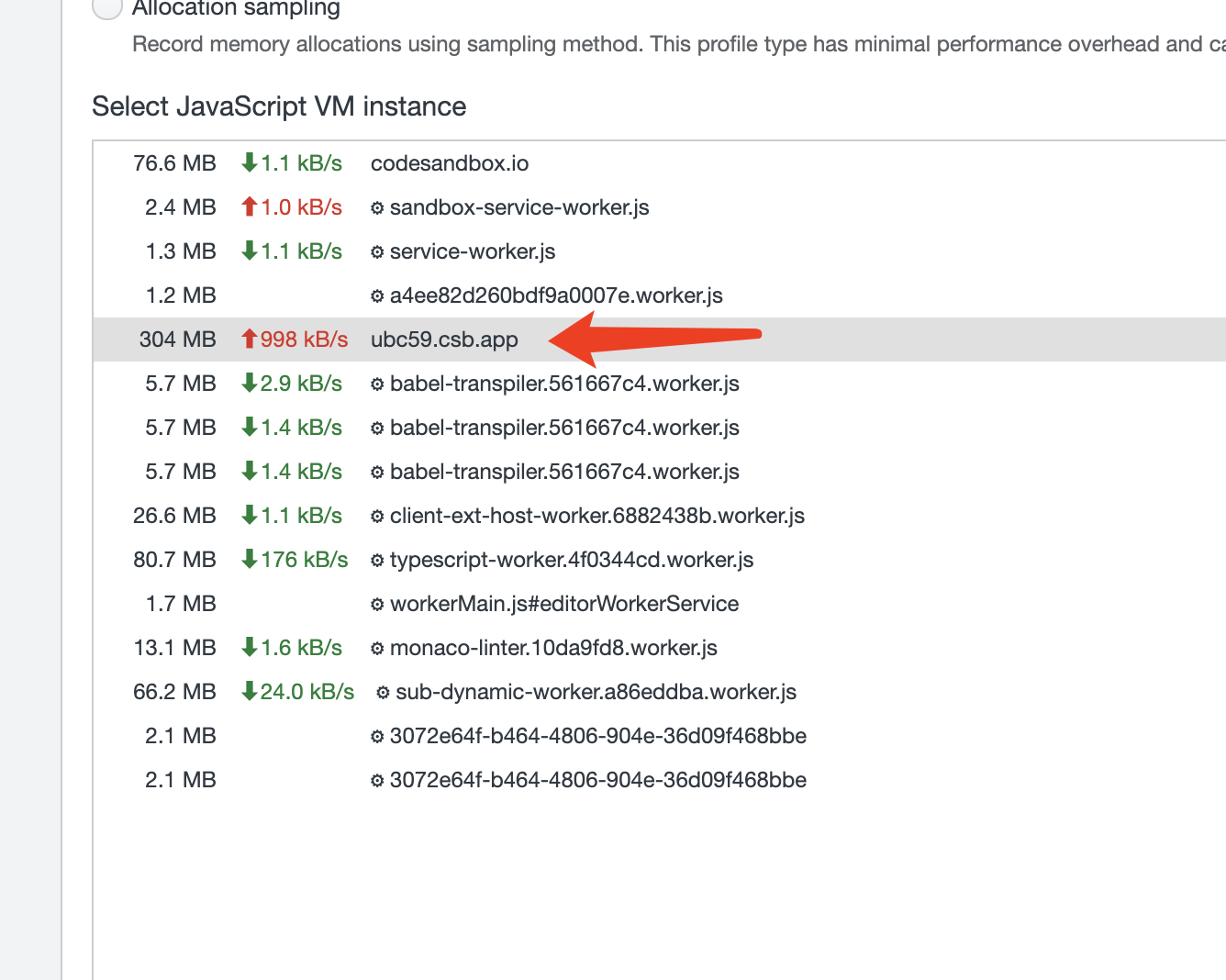1226x980 pixels.
Task: Click the gear icon beside sandbox-service-worker.js
Action: click(375, 207)
